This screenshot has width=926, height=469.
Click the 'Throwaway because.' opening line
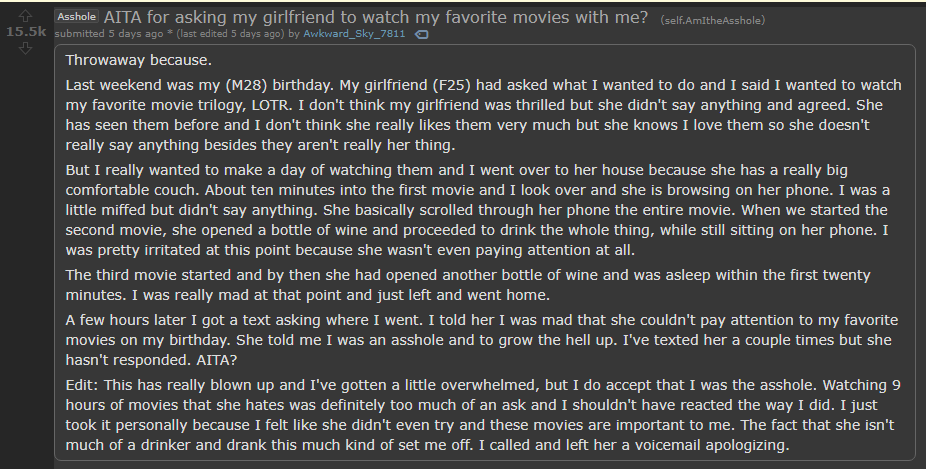138,60
